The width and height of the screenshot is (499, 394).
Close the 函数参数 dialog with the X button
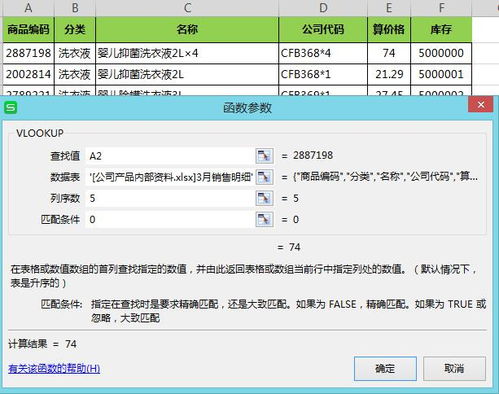click(x=481, y=105)
